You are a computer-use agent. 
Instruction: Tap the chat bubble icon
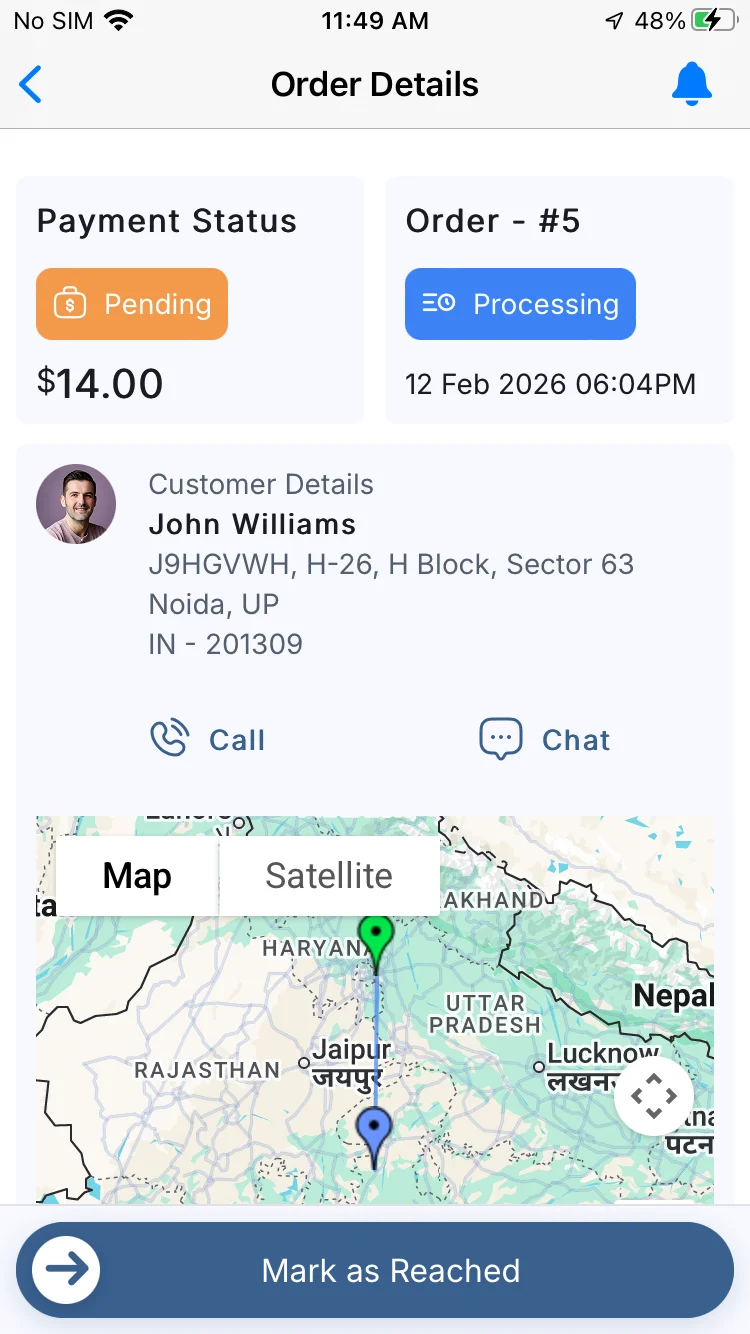(x=501, y=739)
